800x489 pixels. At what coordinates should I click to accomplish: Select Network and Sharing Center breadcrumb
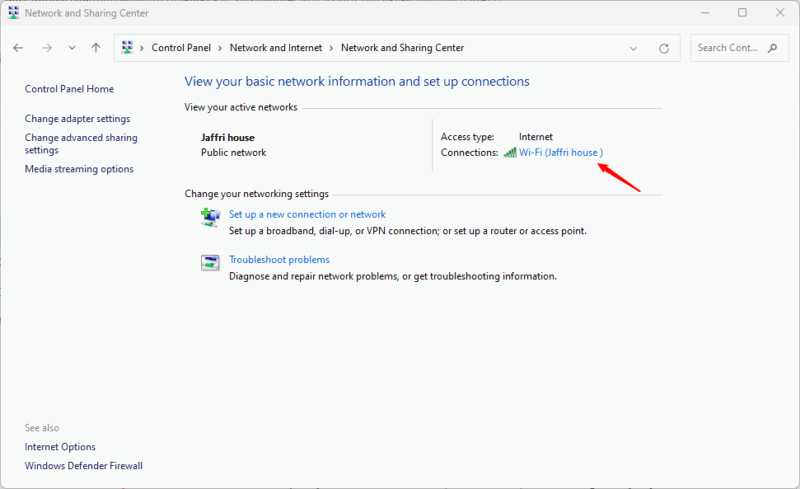tap(402, 47)
